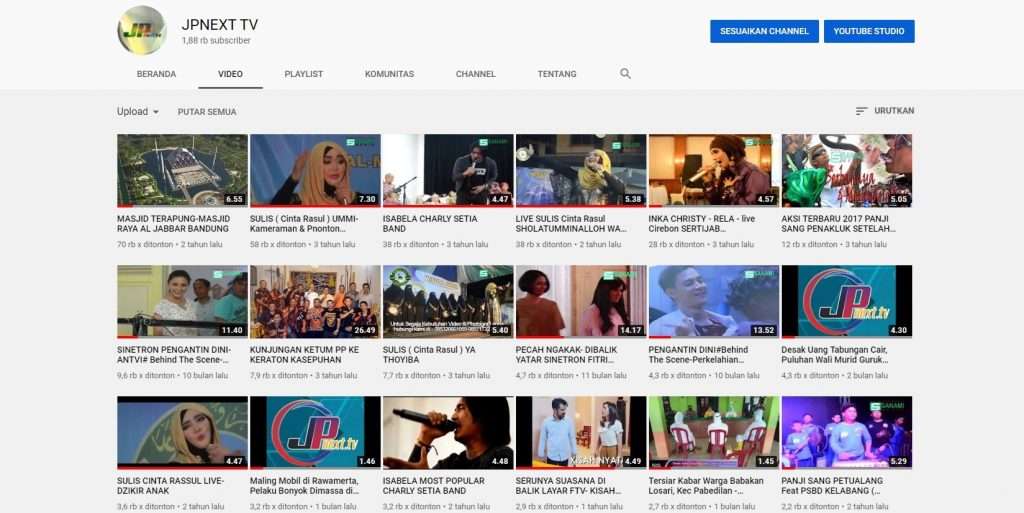Screen dimensions: 1024x513
Task: Click title SINETRON PENGANTIN DINI-ANTVI# Behind The Scene
Action: pos(174,354)
